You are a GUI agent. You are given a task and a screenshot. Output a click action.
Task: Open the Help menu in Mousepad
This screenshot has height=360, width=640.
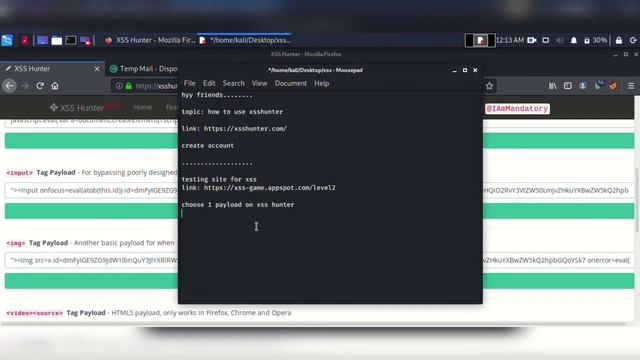(322, 83)
